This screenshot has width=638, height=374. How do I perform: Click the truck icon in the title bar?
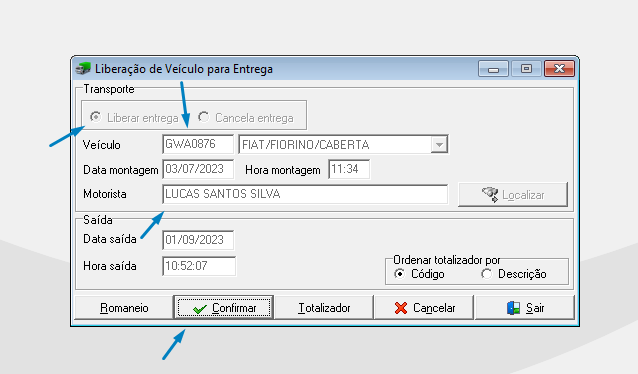tap(83, 69)
